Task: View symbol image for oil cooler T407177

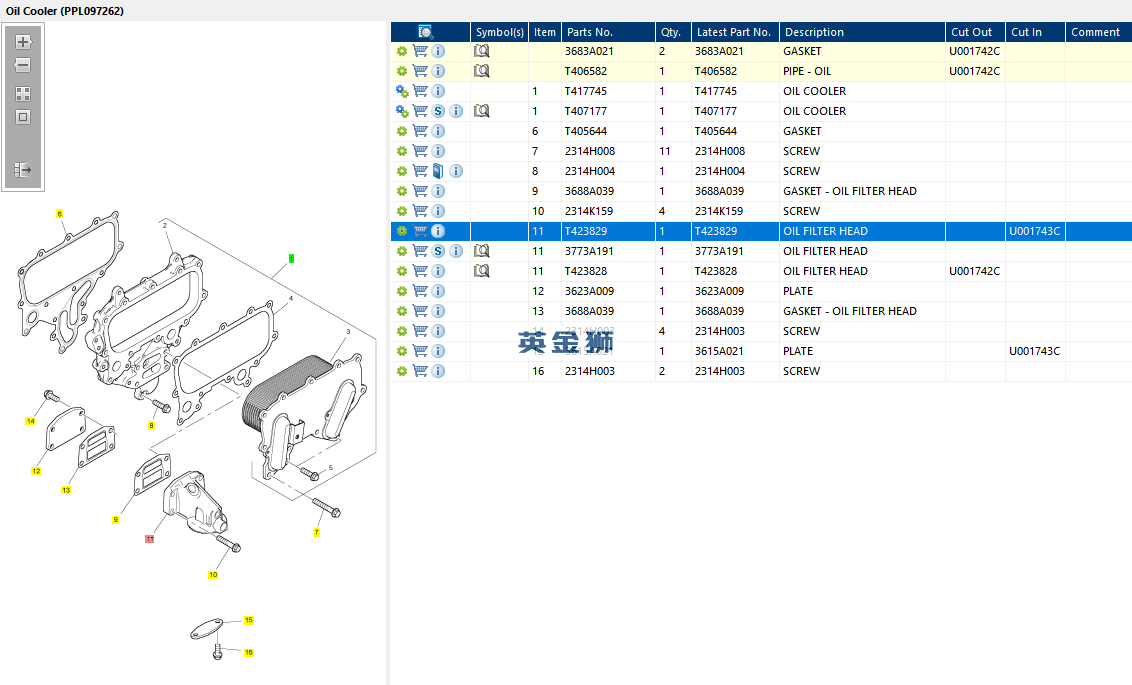Action: coord(482,111)
